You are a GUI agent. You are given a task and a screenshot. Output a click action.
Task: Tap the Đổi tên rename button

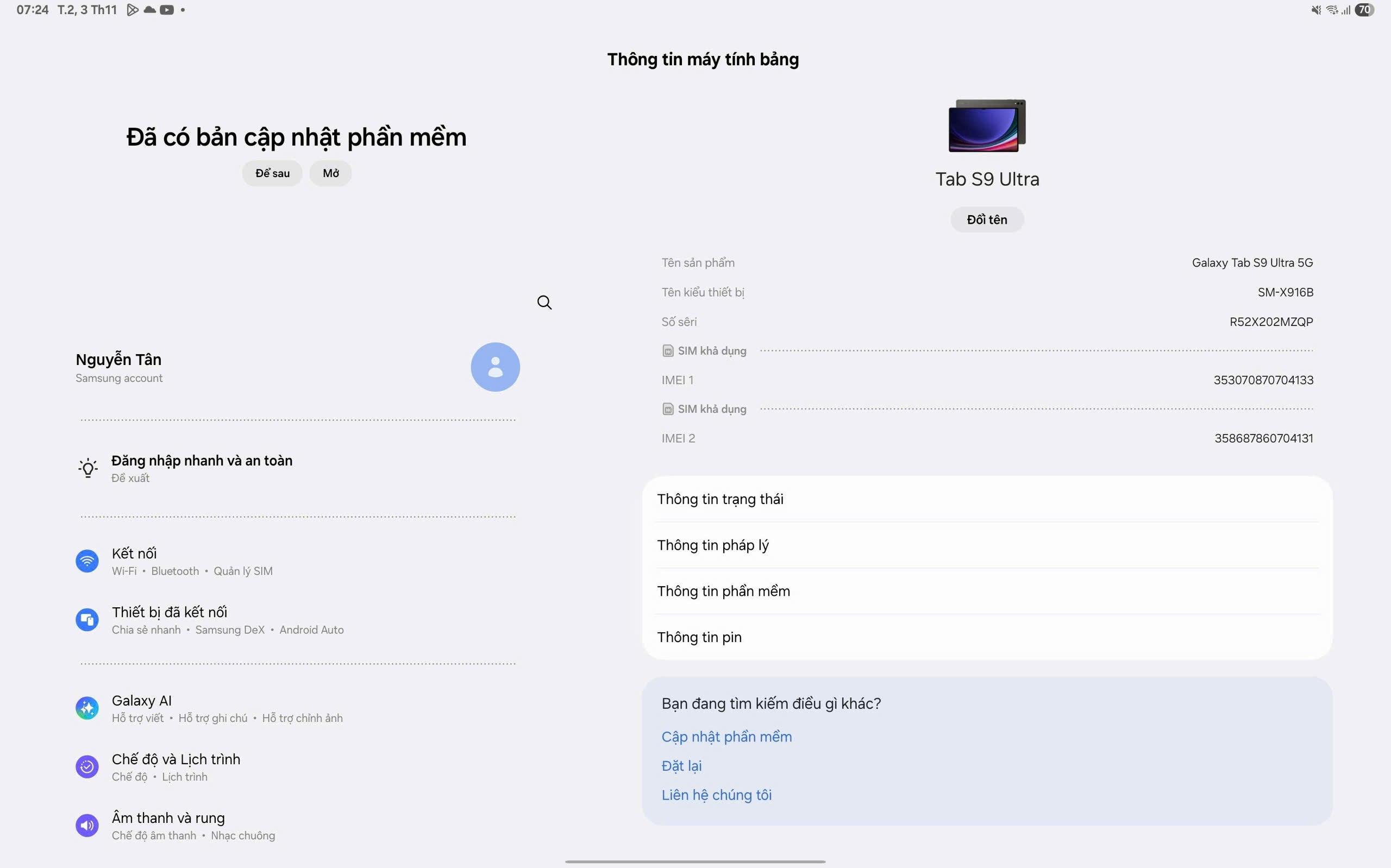pos(986,220)
